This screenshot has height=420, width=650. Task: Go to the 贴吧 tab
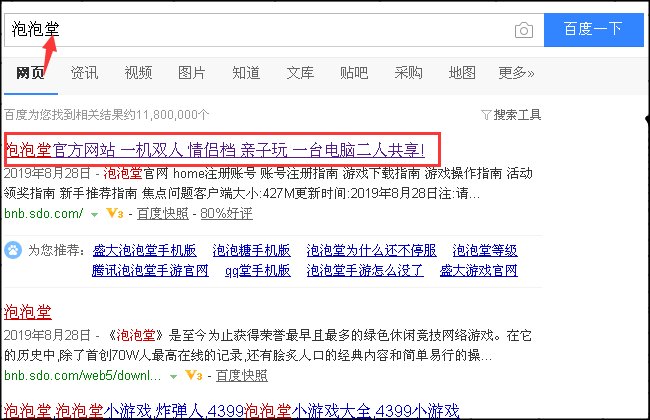[354, 73]
